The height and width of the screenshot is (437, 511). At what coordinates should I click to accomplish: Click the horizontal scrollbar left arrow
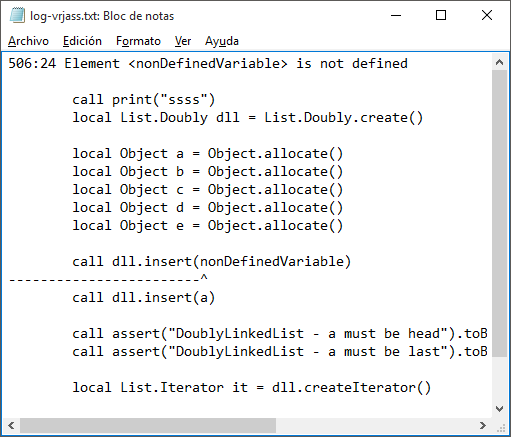pos(11,425)
